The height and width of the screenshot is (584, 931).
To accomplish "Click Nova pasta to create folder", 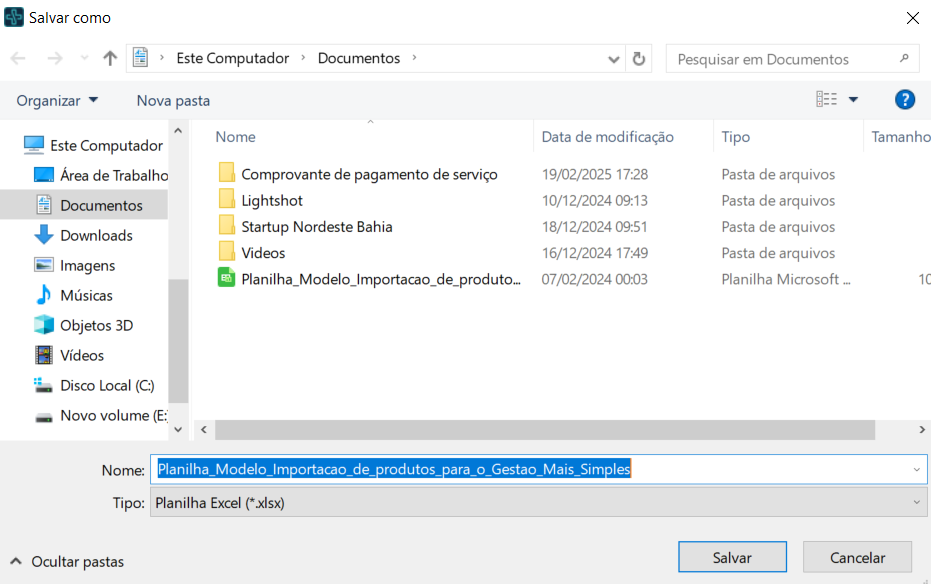I will [173, 100].
